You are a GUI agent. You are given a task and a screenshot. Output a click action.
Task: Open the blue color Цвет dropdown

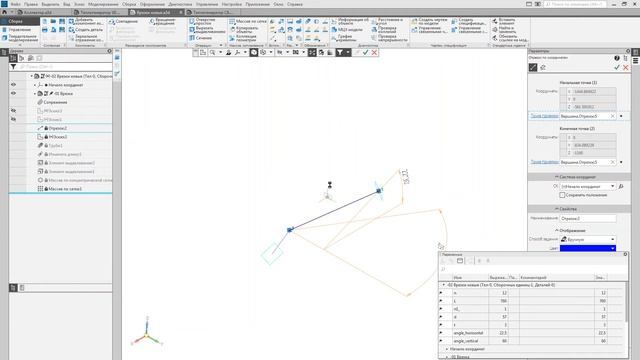pyautogui.click(x=587, y=248)
